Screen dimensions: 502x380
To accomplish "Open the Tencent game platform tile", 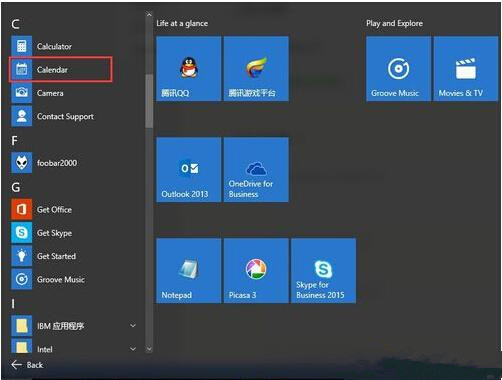I will (256, 69).
